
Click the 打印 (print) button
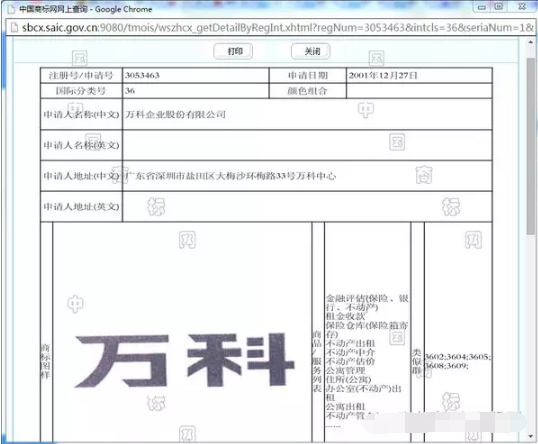(x=233, y=51)
